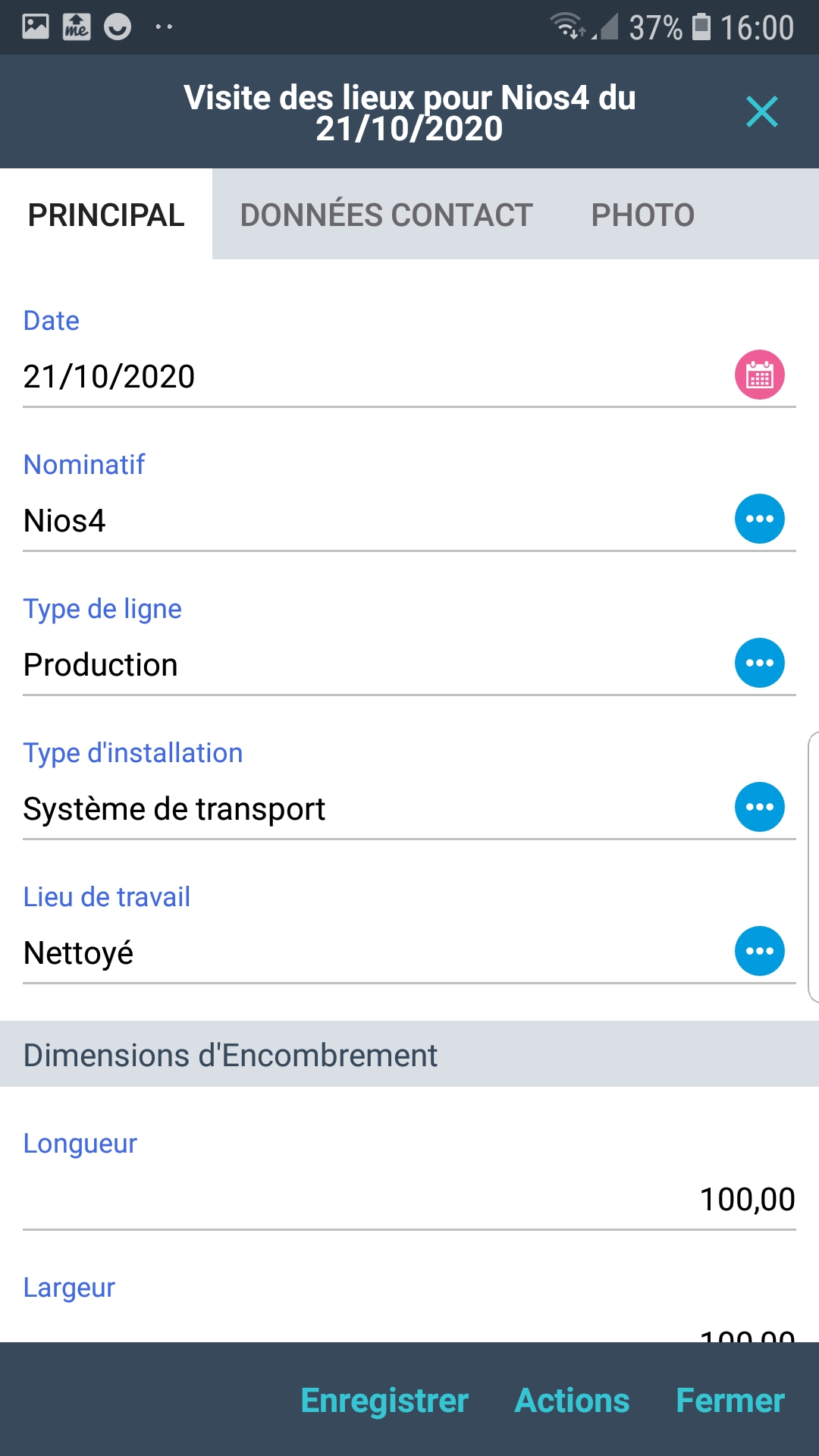The width and height of the screenshot is (819, 1456).
Task: Tap the Wi-Fi signal icon
Action: point(566,27)
